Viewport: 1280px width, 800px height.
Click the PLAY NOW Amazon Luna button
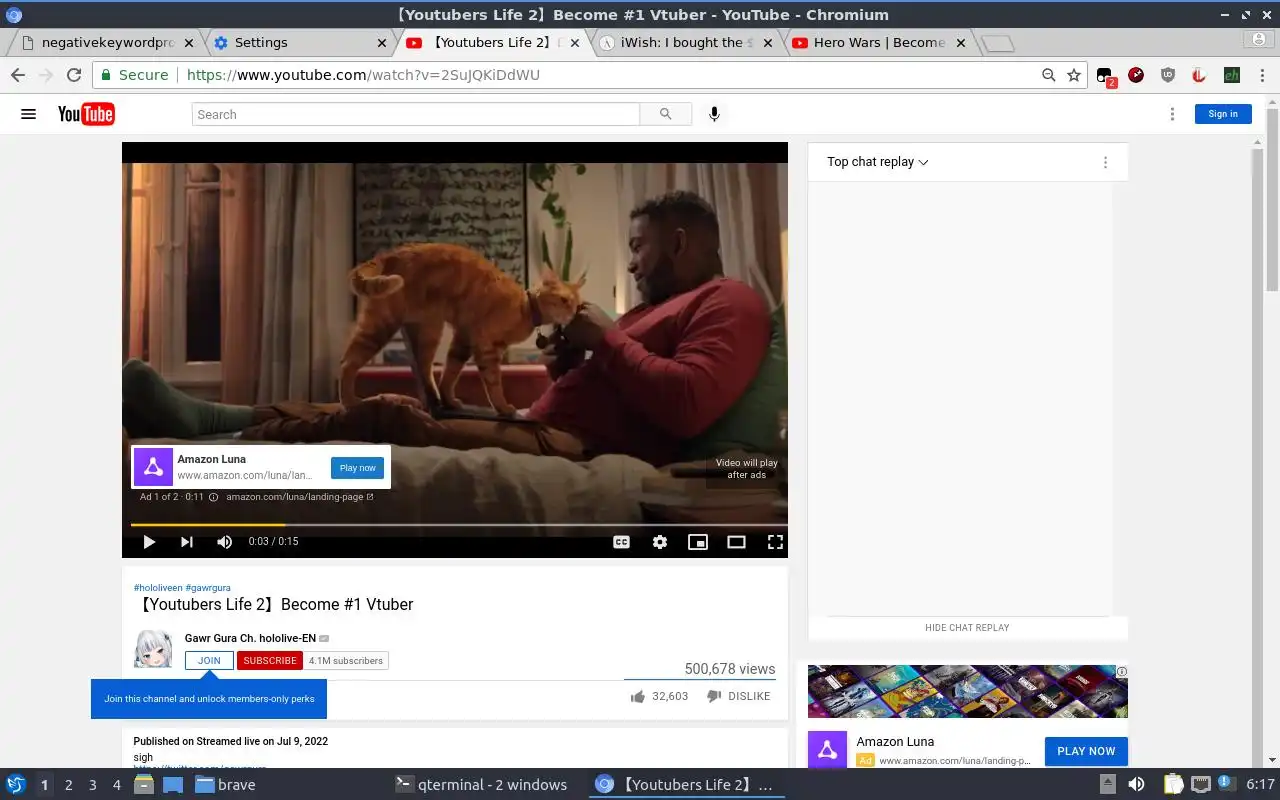tap(1086, 751)
